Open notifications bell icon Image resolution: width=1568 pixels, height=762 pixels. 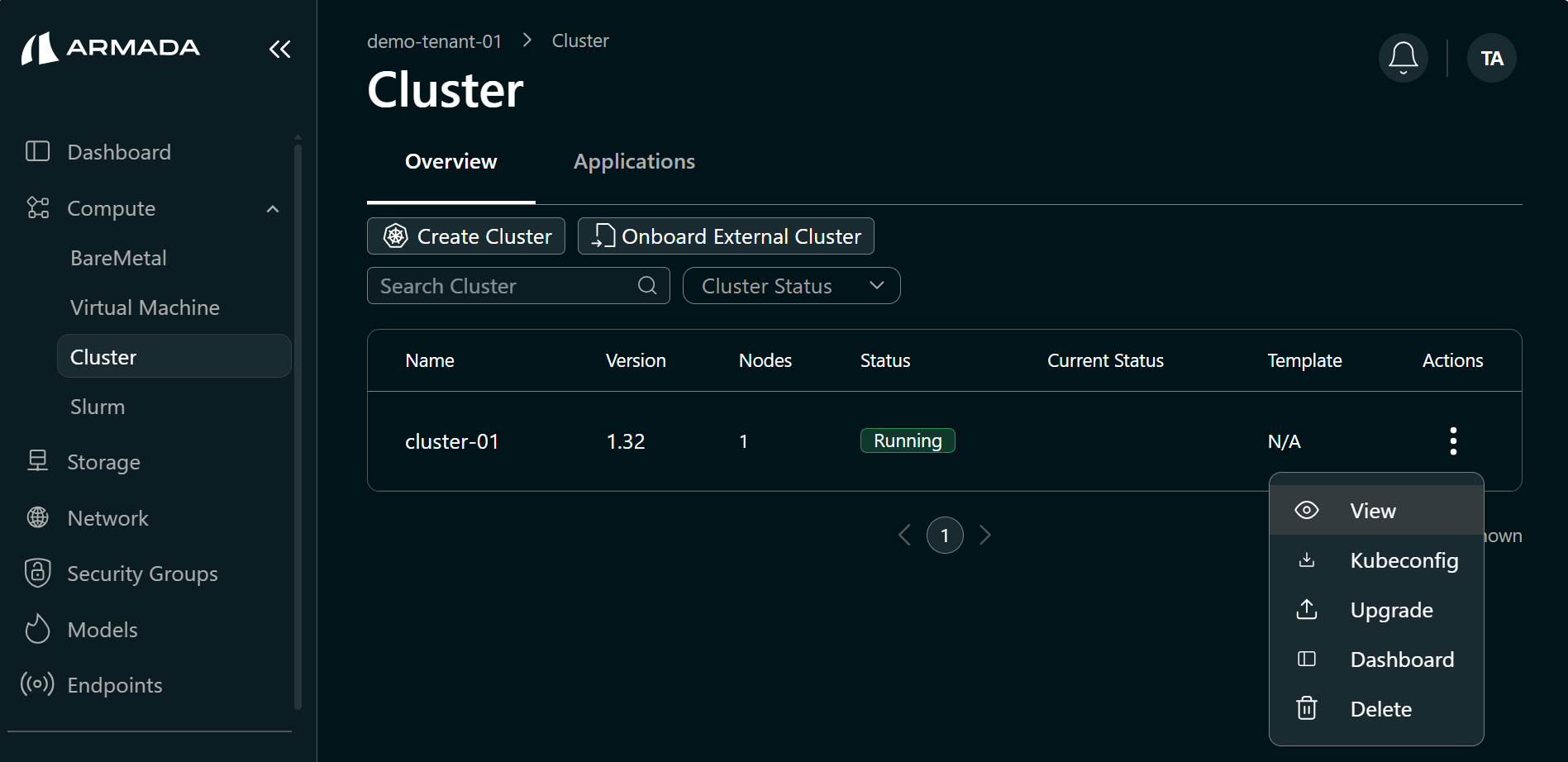tap(1403, 58)
